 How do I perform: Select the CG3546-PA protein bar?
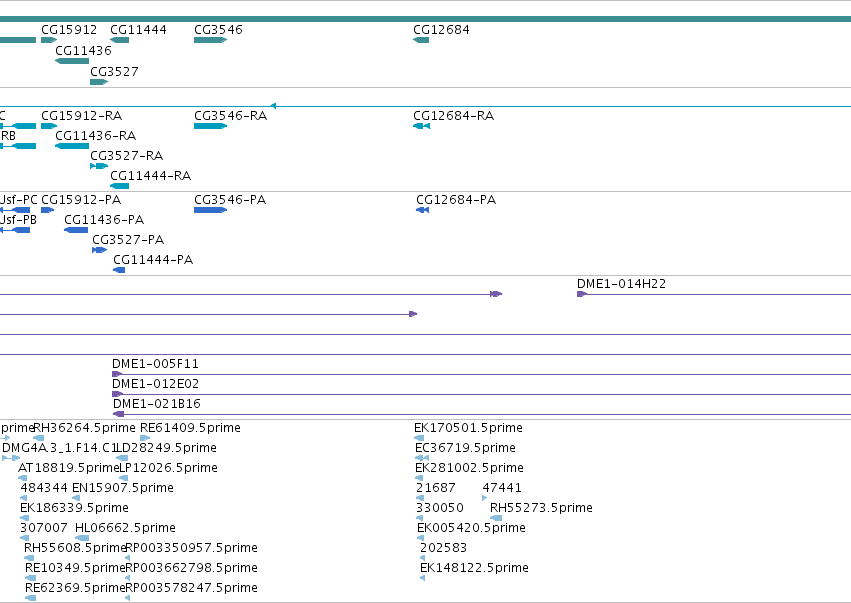click(211, 210)
